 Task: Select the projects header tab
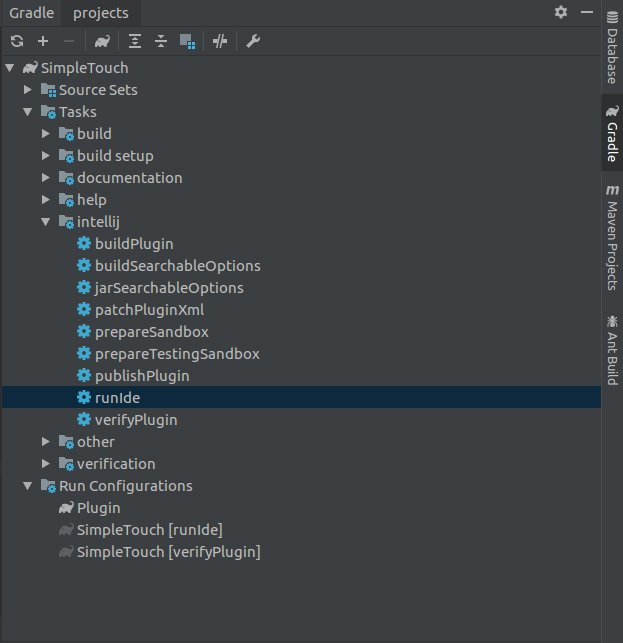click(x=101, y=13)
